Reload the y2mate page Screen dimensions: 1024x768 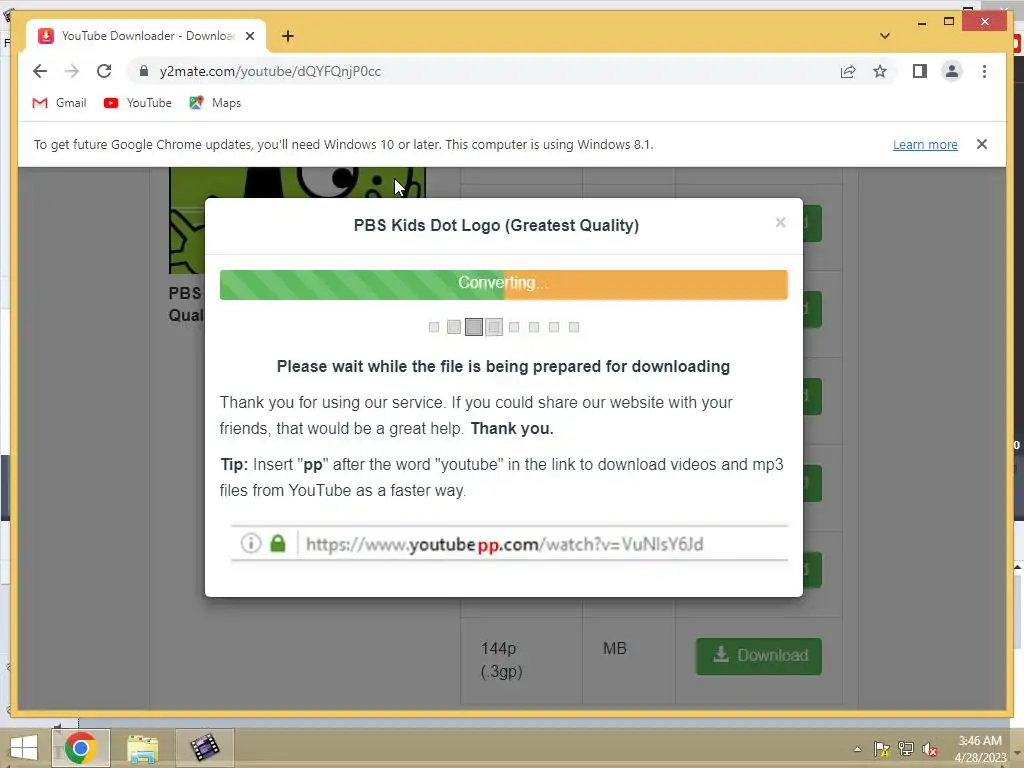104,71
